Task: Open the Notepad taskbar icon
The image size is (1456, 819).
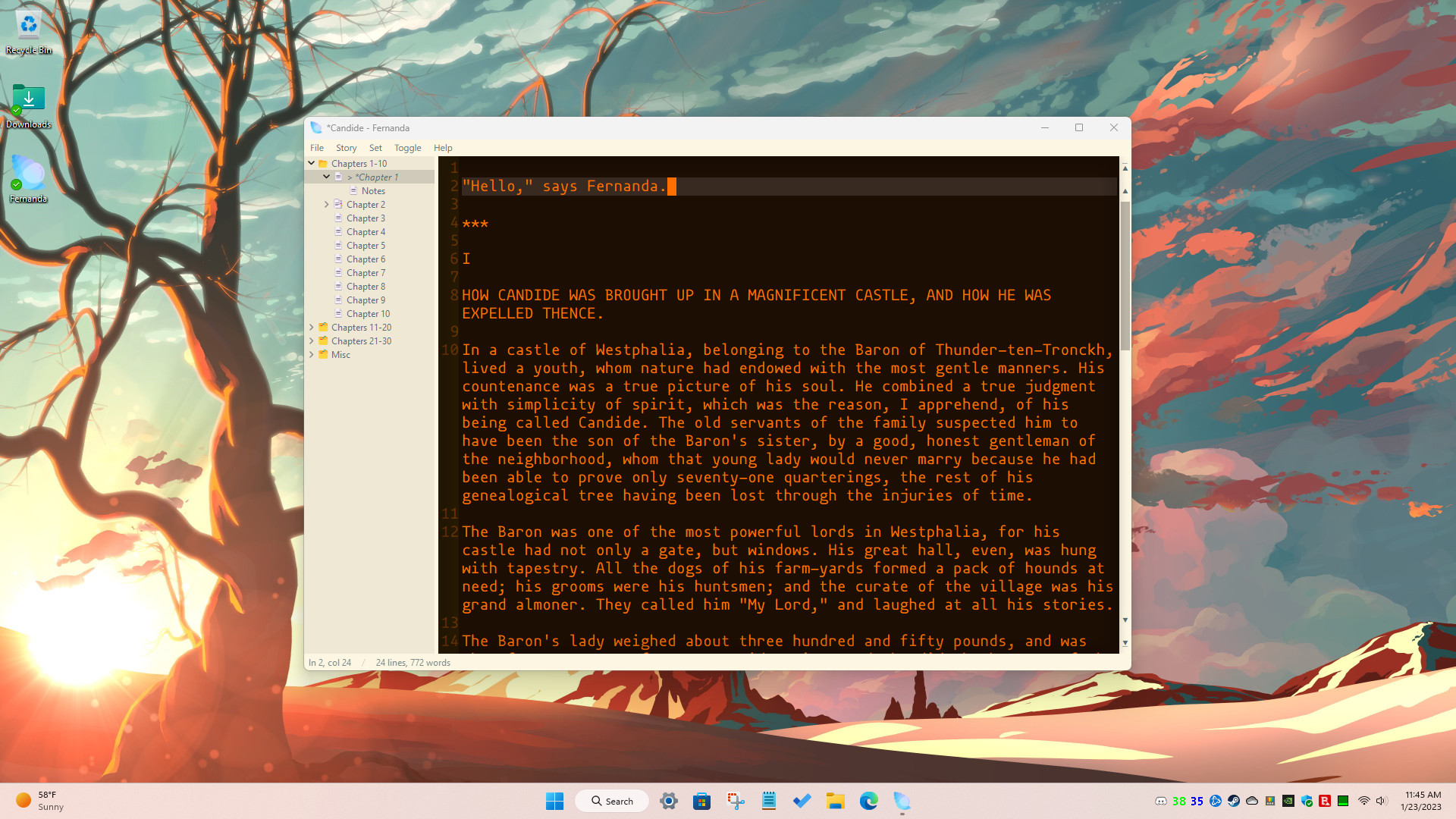Action: tap(769, 801)
